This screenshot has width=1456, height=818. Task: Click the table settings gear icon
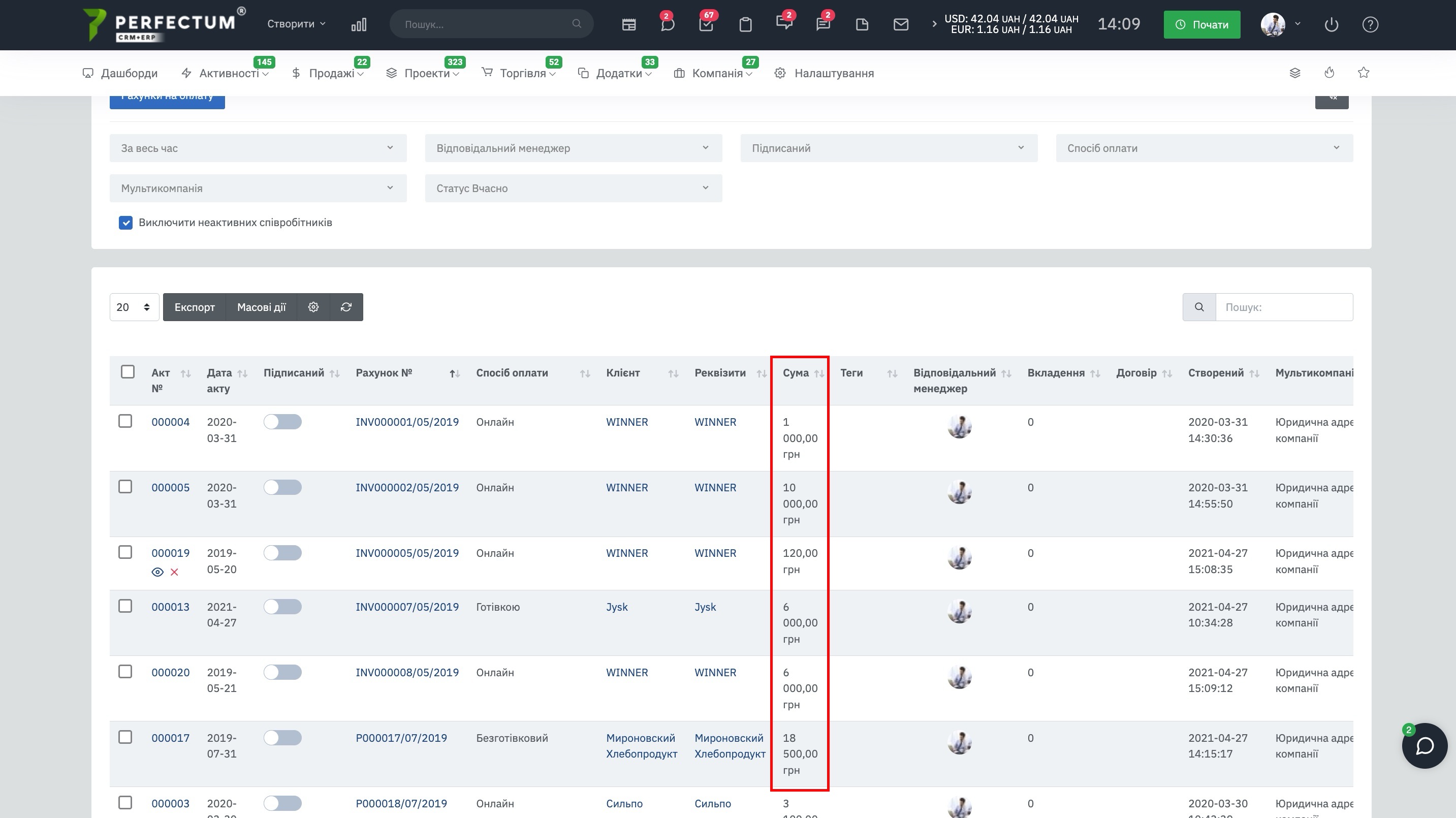[313, 307]
